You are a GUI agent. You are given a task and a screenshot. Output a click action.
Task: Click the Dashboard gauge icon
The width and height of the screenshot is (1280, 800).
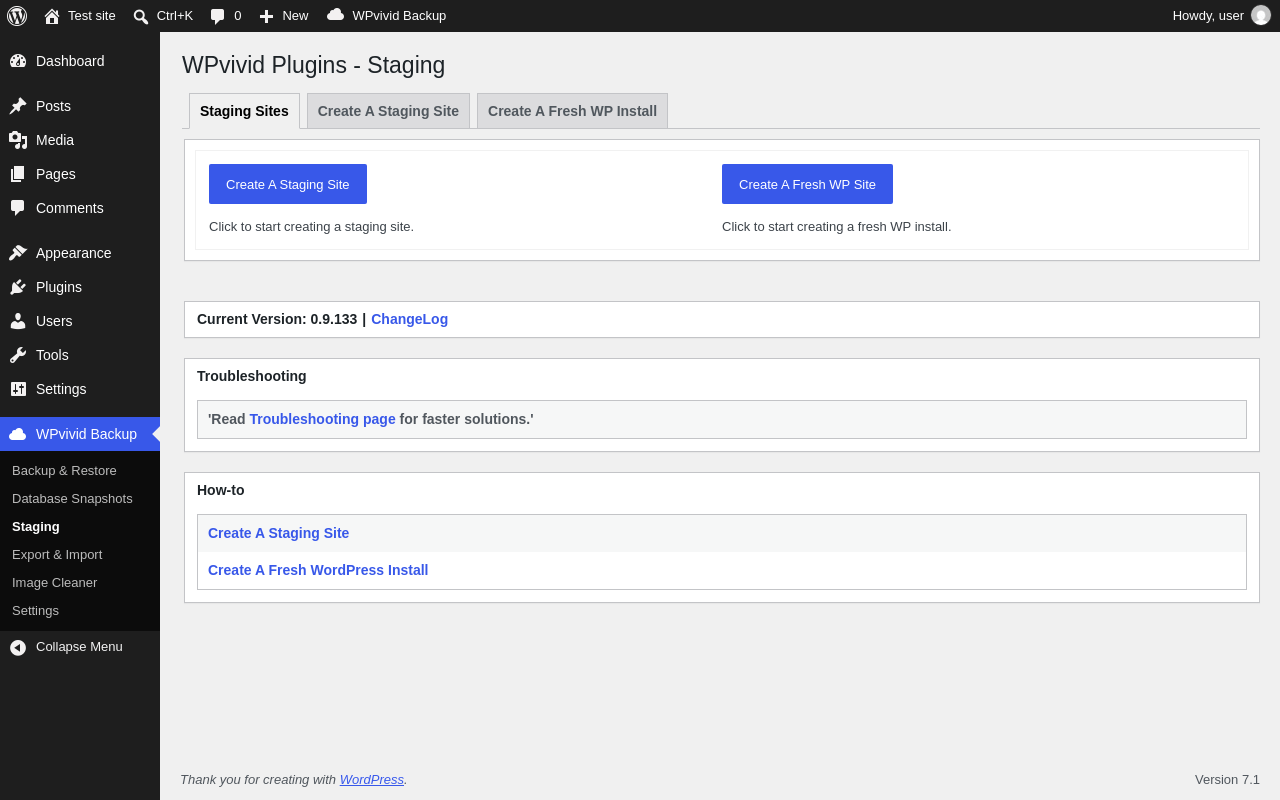pos(18,61)
